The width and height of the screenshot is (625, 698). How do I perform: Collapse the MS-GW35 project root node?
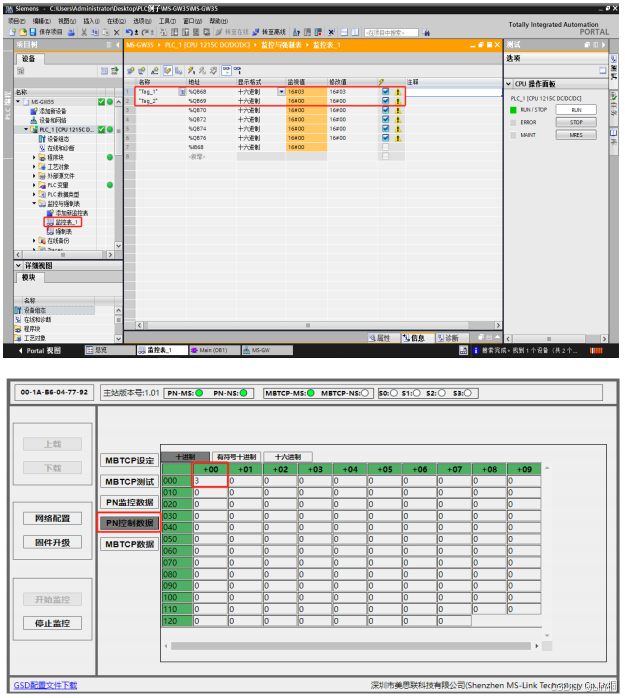click(x=18, y=101)
